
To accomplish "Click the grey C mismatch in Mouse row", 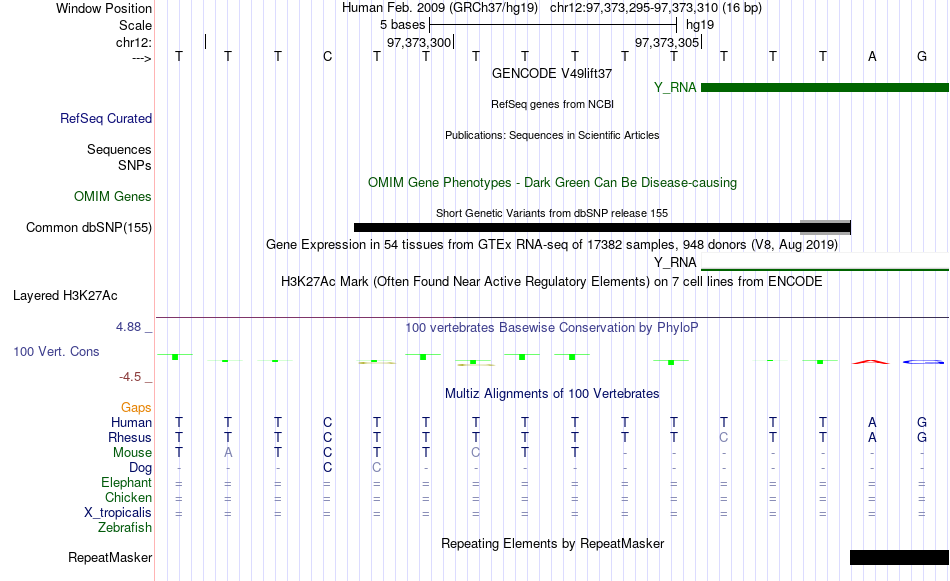I will (476, 453).
